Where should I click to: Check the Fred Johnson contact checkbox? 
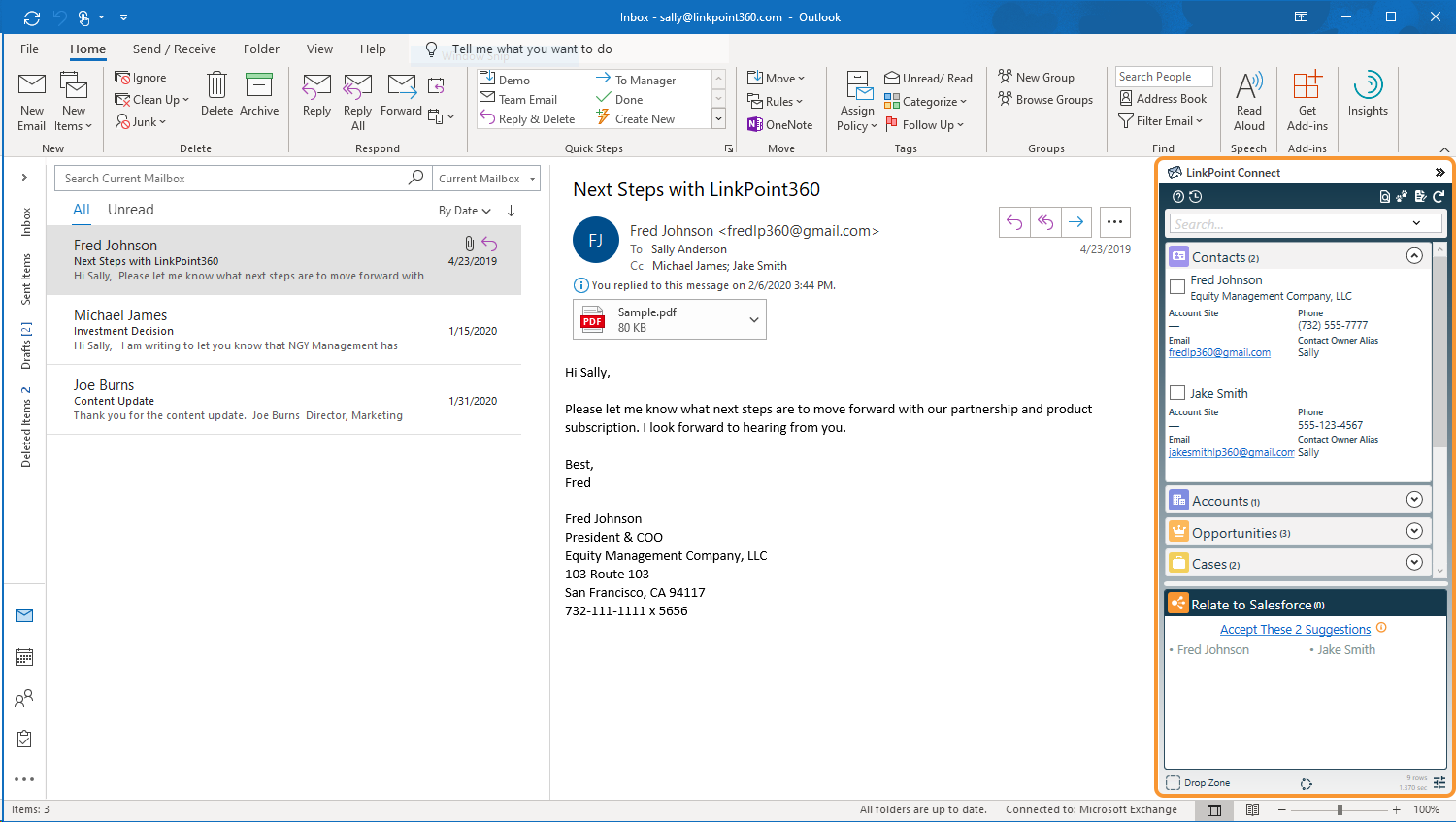(1177, 286)
